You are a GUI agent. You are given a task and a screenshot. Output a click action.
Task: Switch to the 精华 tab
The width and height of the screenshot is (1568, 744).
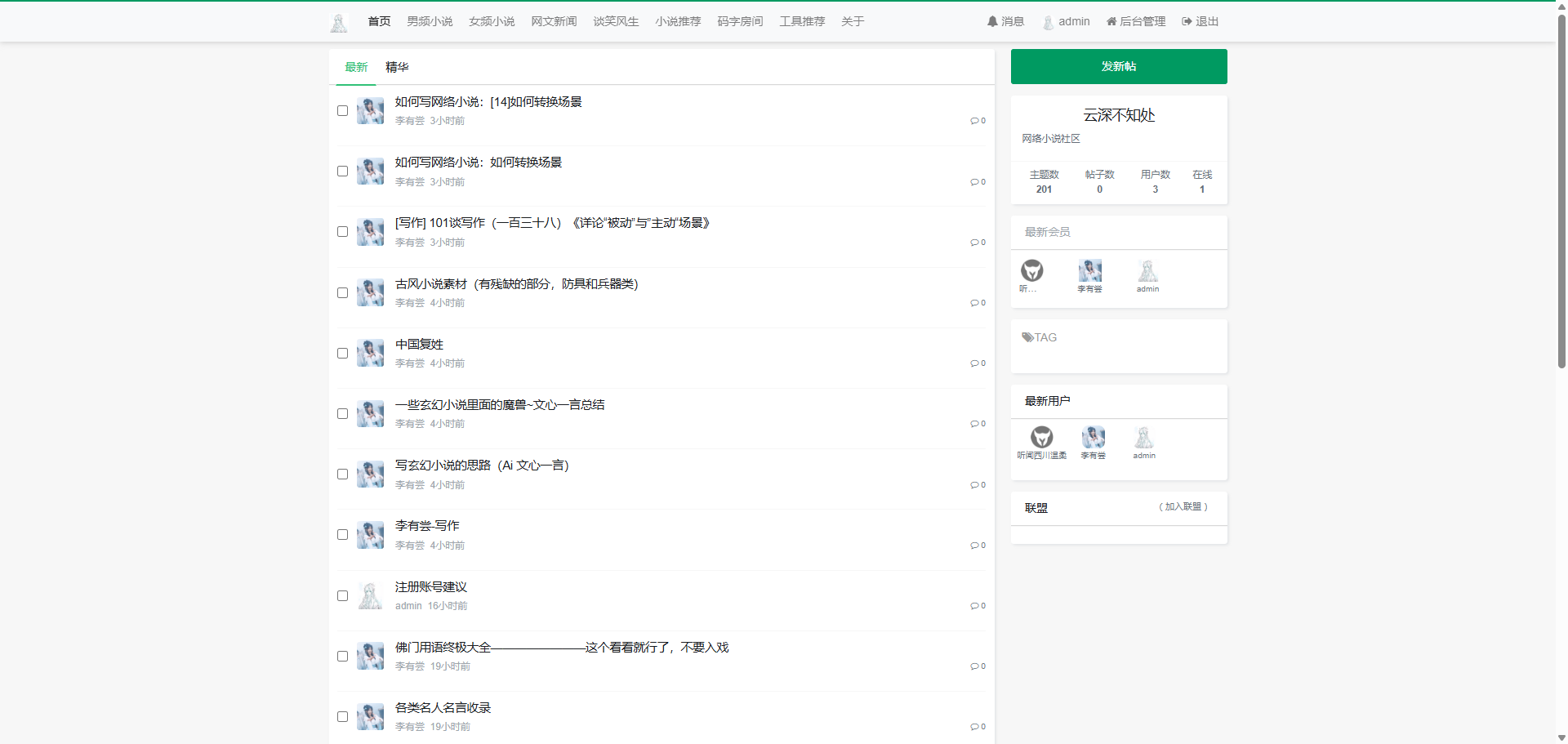pyautogui.click(x=397, y=67)
